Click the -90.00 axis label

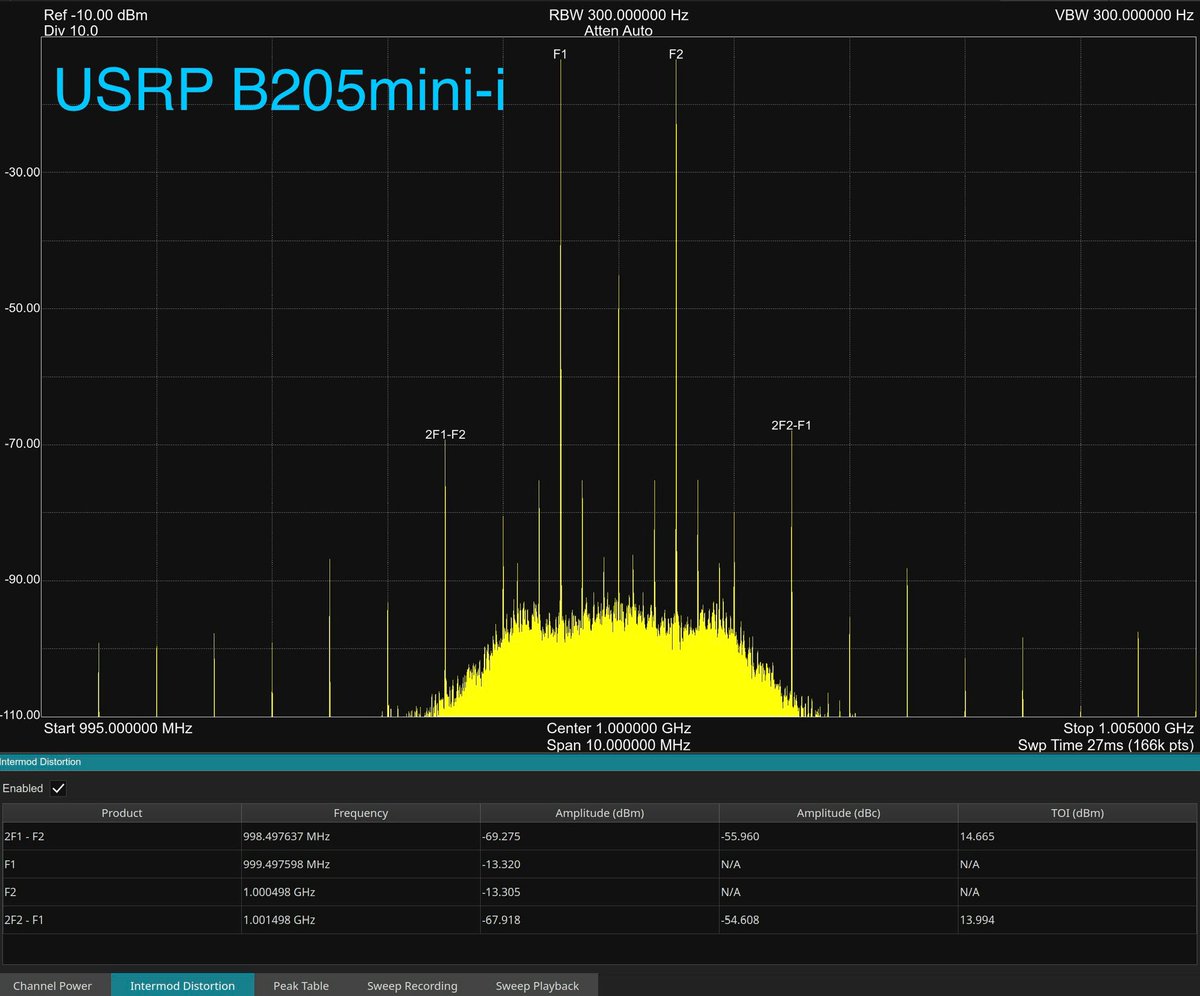21,580
